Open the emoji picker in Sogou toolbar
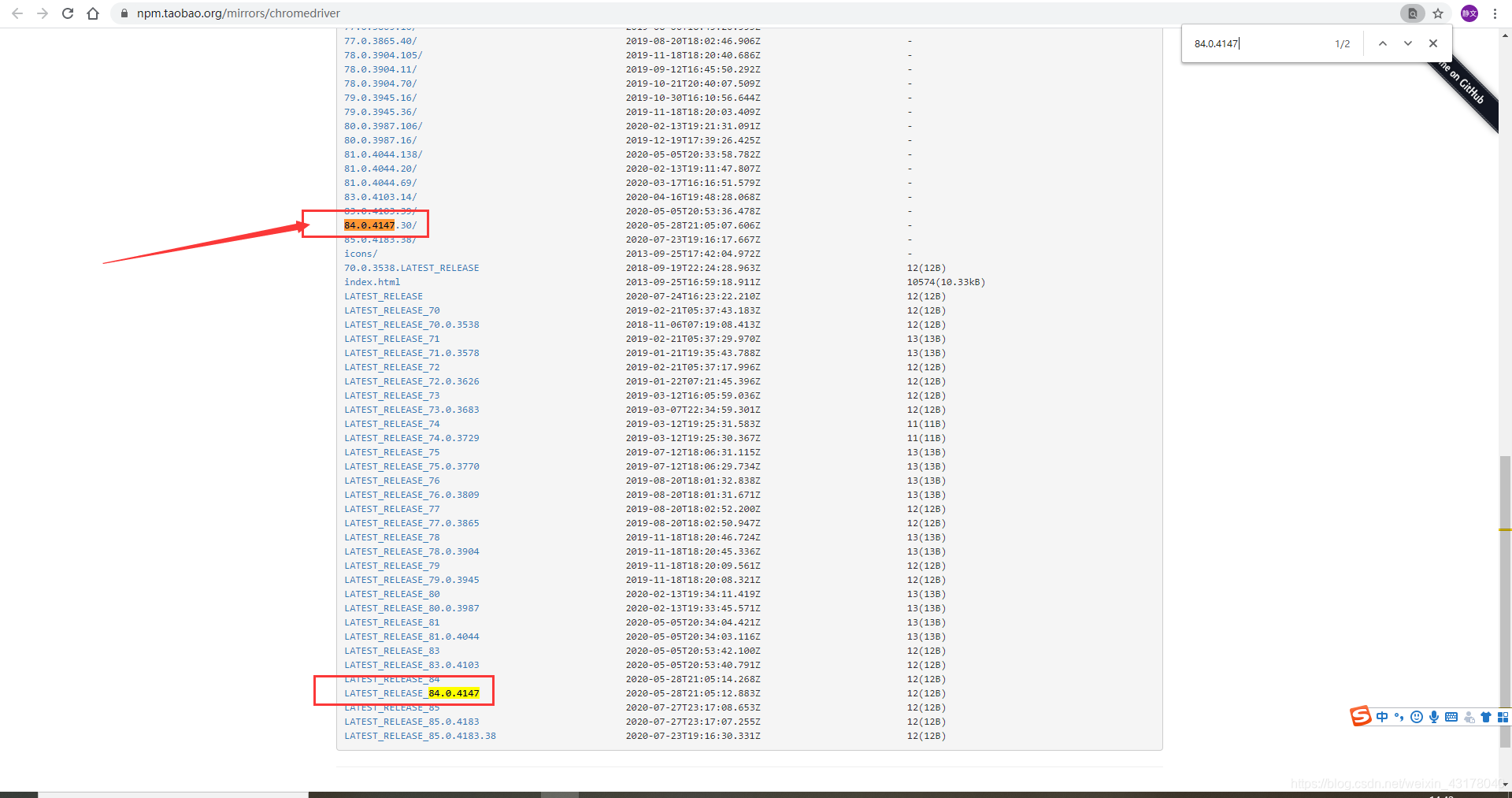Screen dimensions: 1512x798 tap(1417, 716)
